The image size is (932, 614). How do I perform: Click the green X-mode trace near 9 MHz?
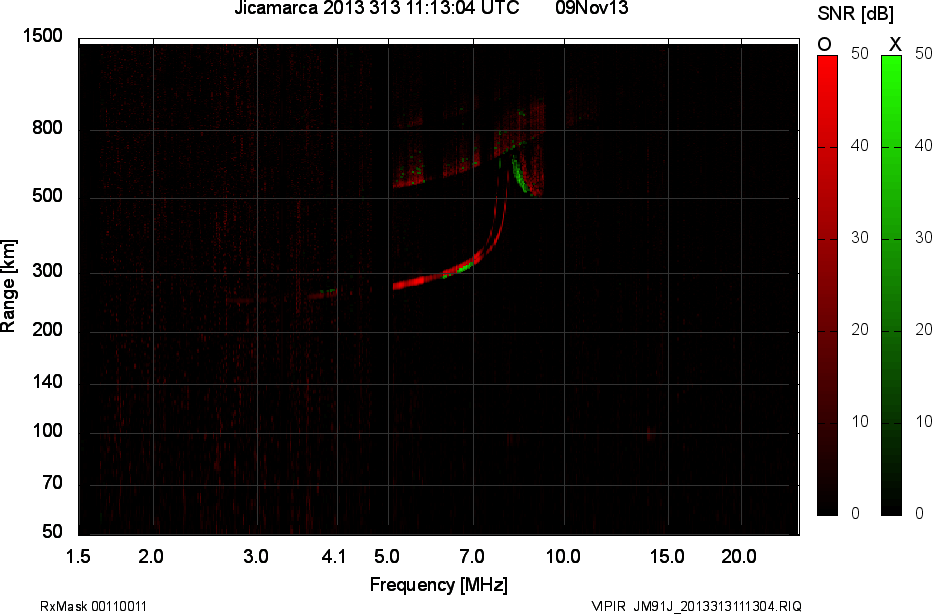coord(521,176)
